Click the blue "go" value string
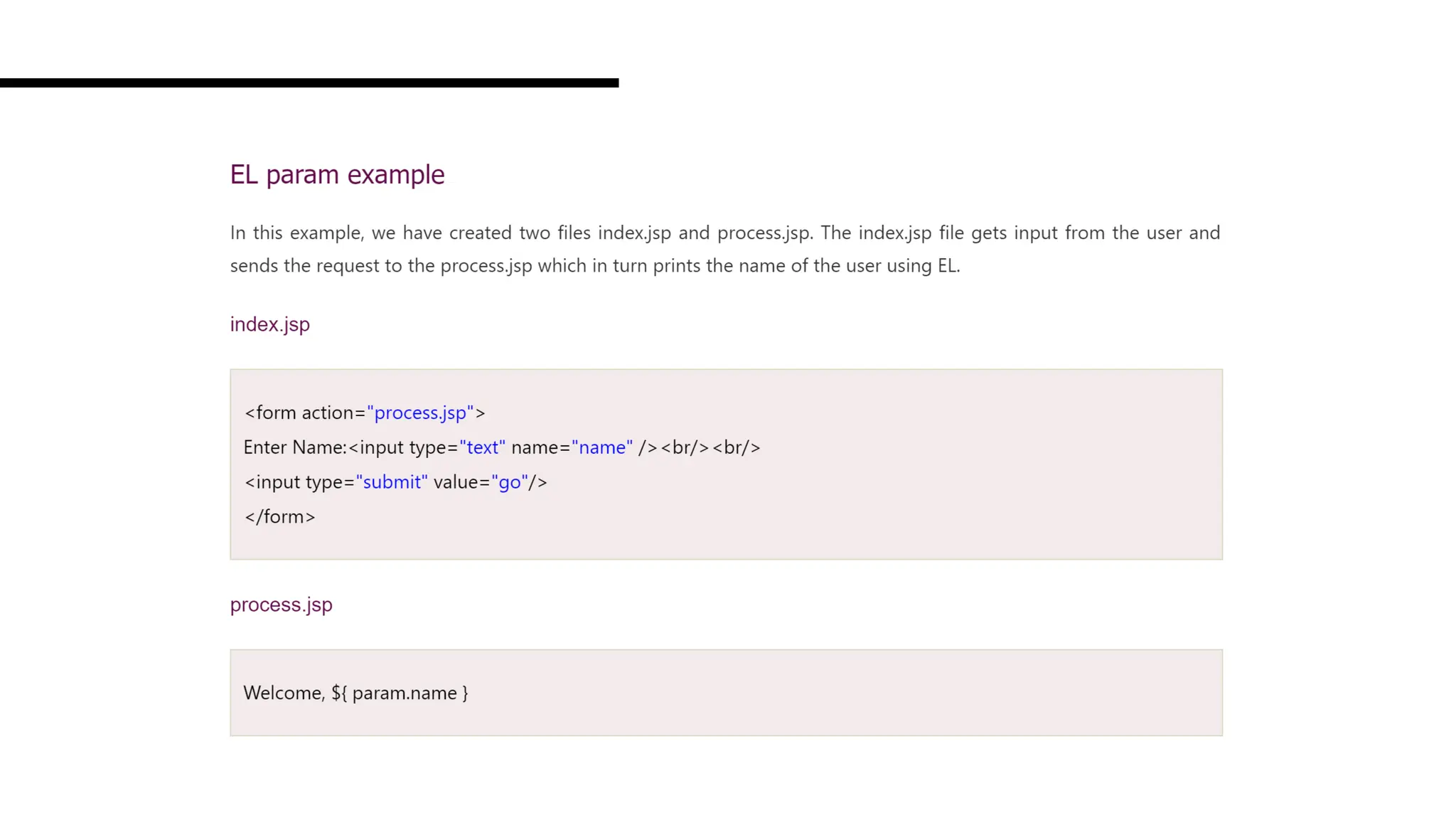The image size is (1456, 820). point(510,482)
